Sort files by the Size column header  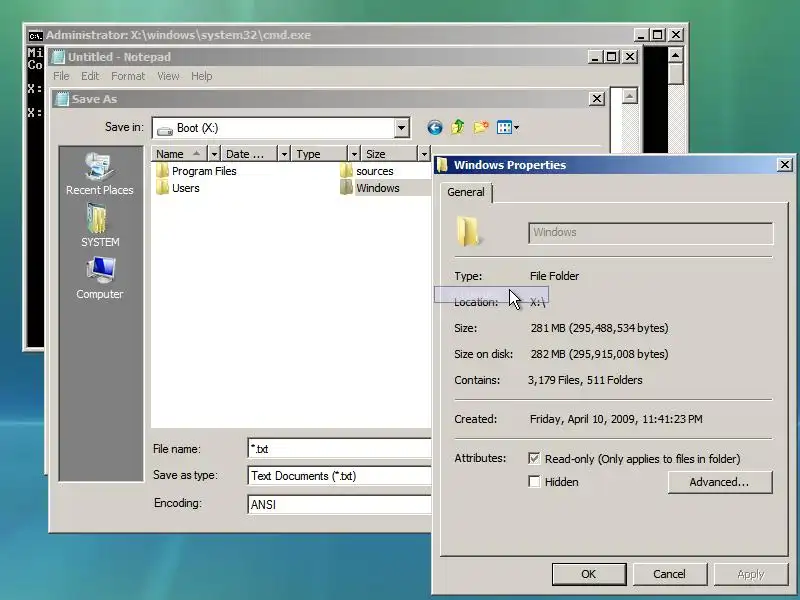click(389, 154)
